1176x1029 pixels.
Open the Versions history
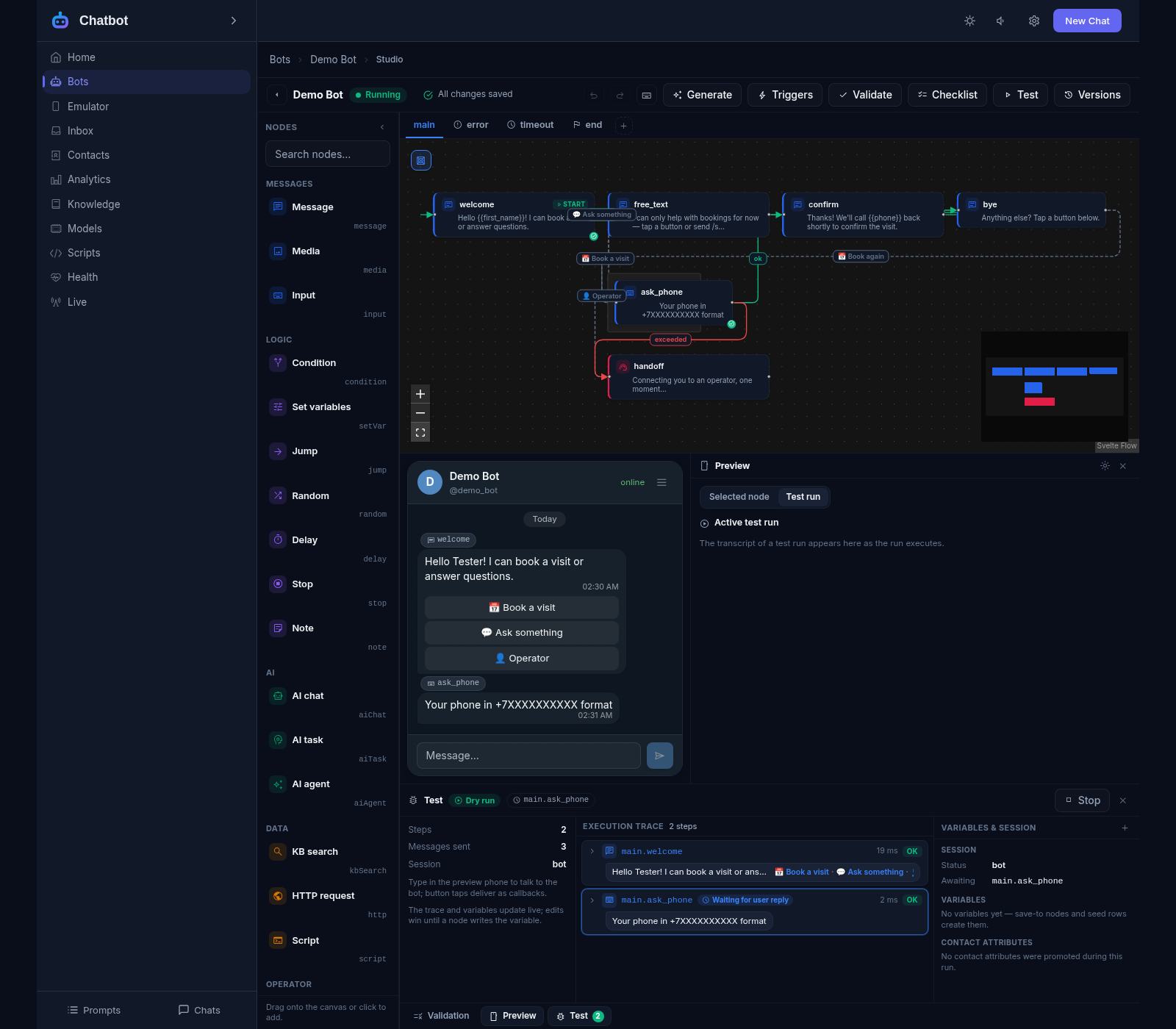tap(1092, 95)
